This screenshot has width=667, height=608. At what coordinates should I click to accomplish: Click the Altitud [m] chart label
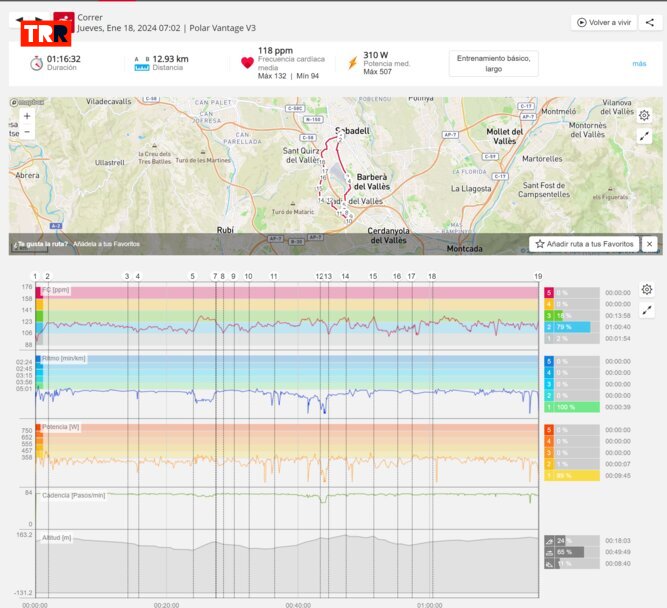pyautogui.click(x=57, y=538)
